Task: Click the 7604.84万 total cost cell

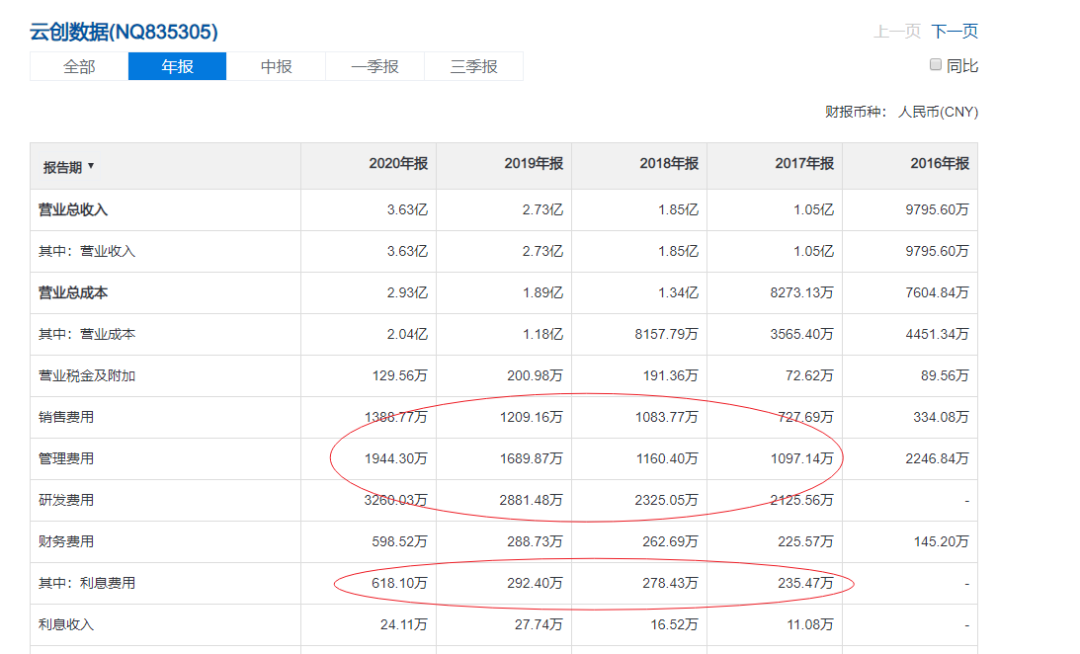Action: (937, 293)
